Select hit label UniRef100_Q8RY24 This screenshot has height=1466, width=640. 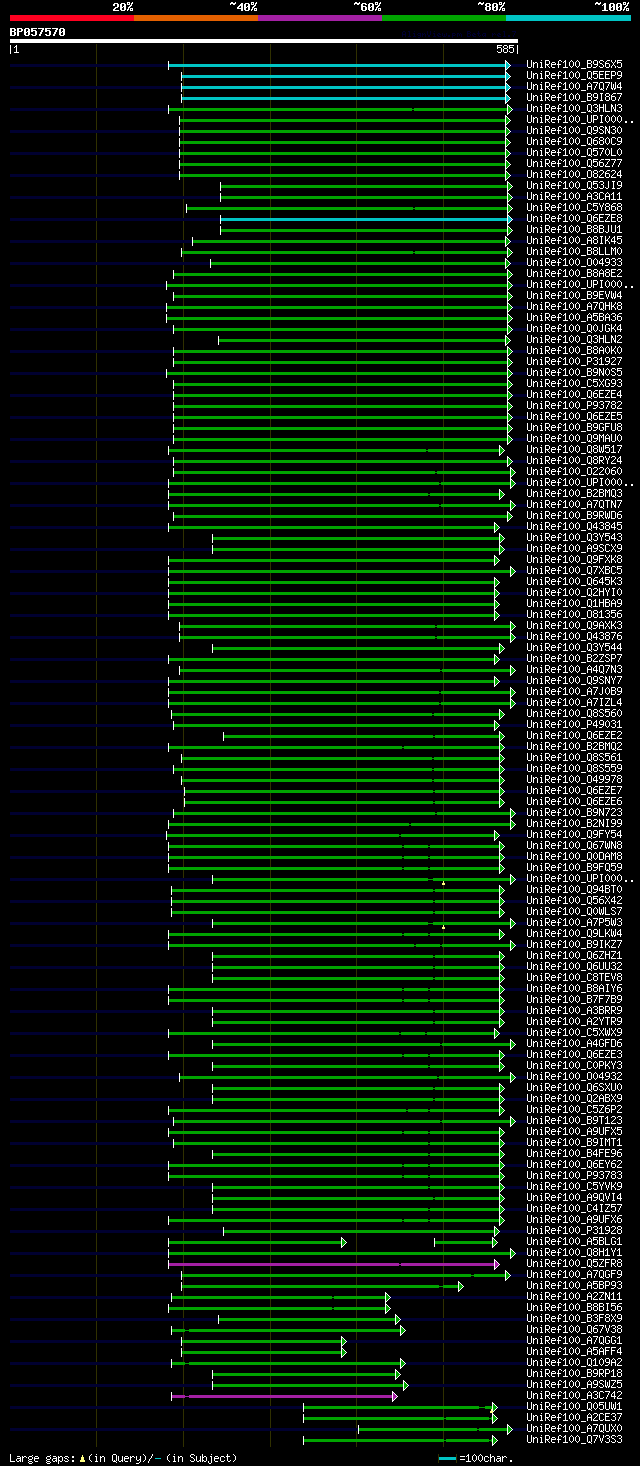[x=574, y=460]
